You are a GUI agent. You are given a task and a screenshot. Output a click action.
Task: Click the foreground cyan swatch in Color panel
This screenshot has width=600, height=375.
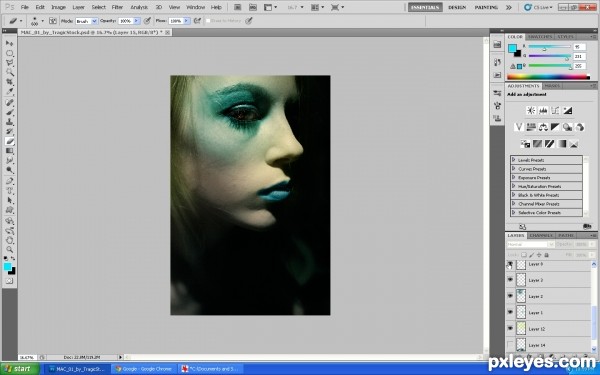512,49
